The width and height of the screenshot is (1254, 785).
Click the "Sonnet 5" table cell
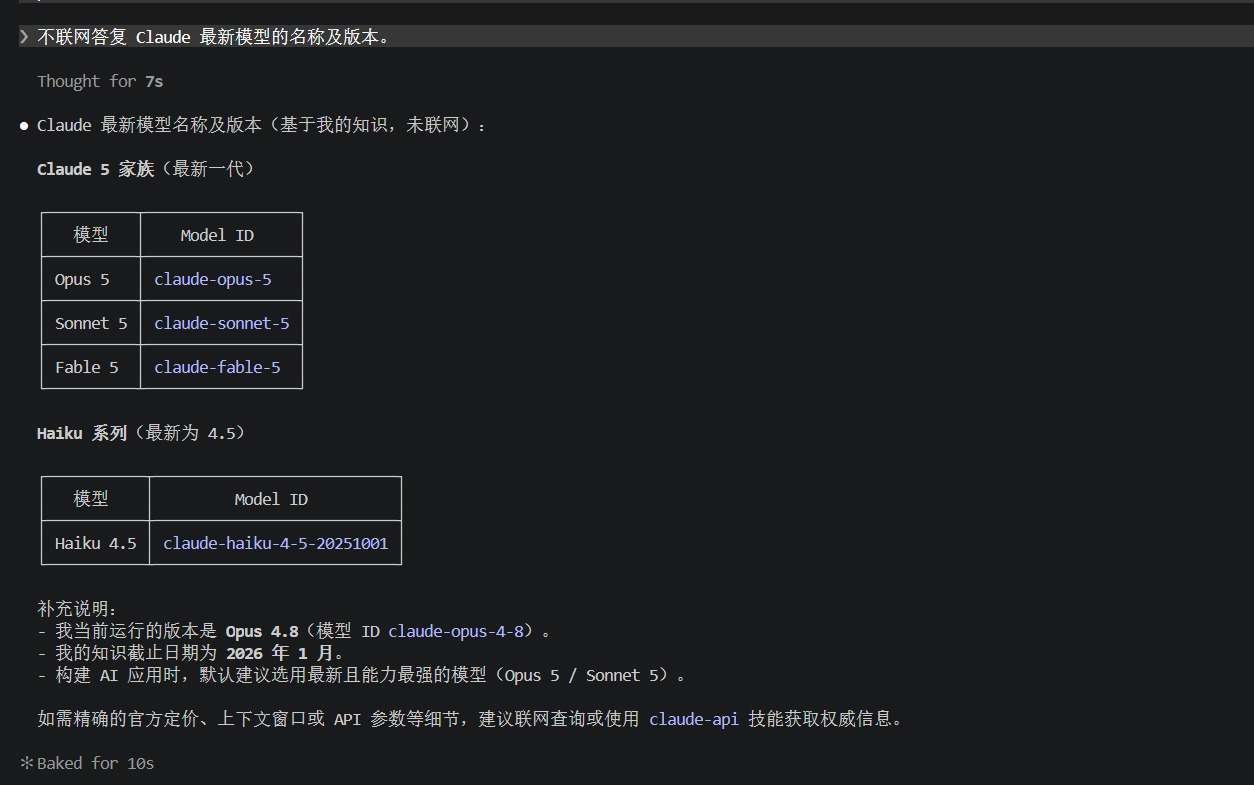click(91, 323)
